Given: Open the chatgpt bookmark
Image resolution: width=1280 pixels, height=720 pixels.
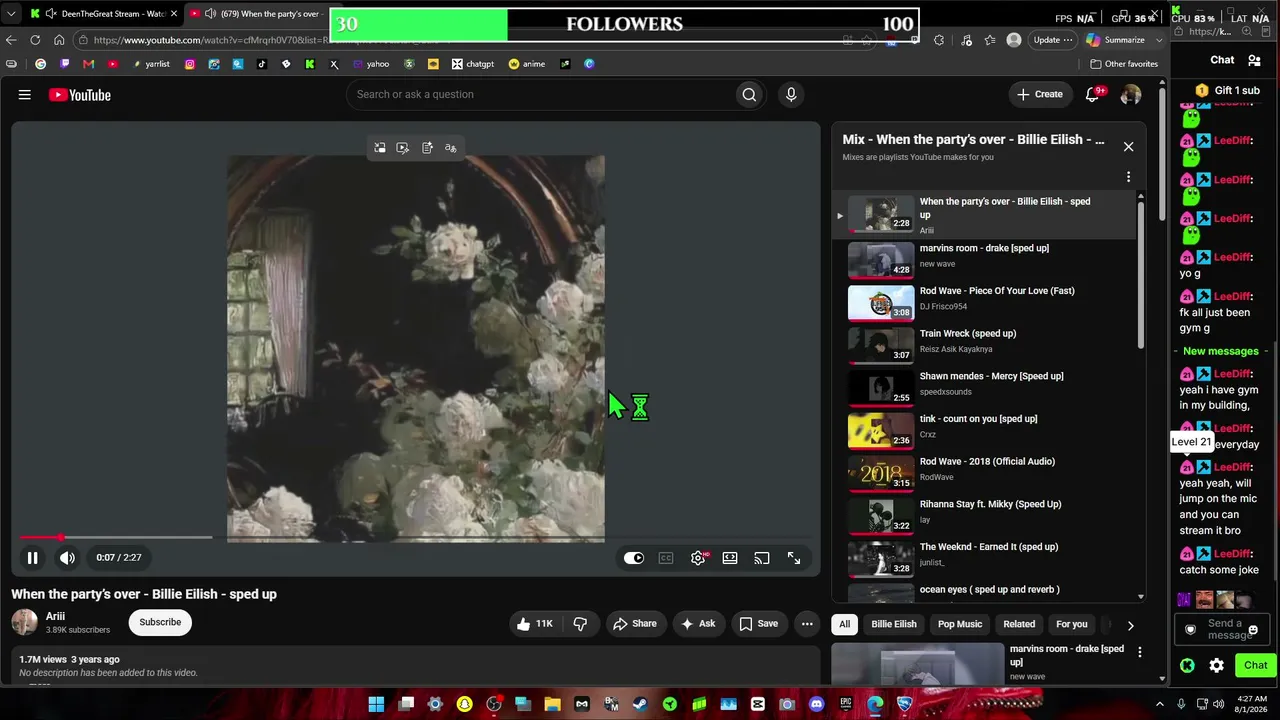Looking at the screenshot, I should (472, 64).
